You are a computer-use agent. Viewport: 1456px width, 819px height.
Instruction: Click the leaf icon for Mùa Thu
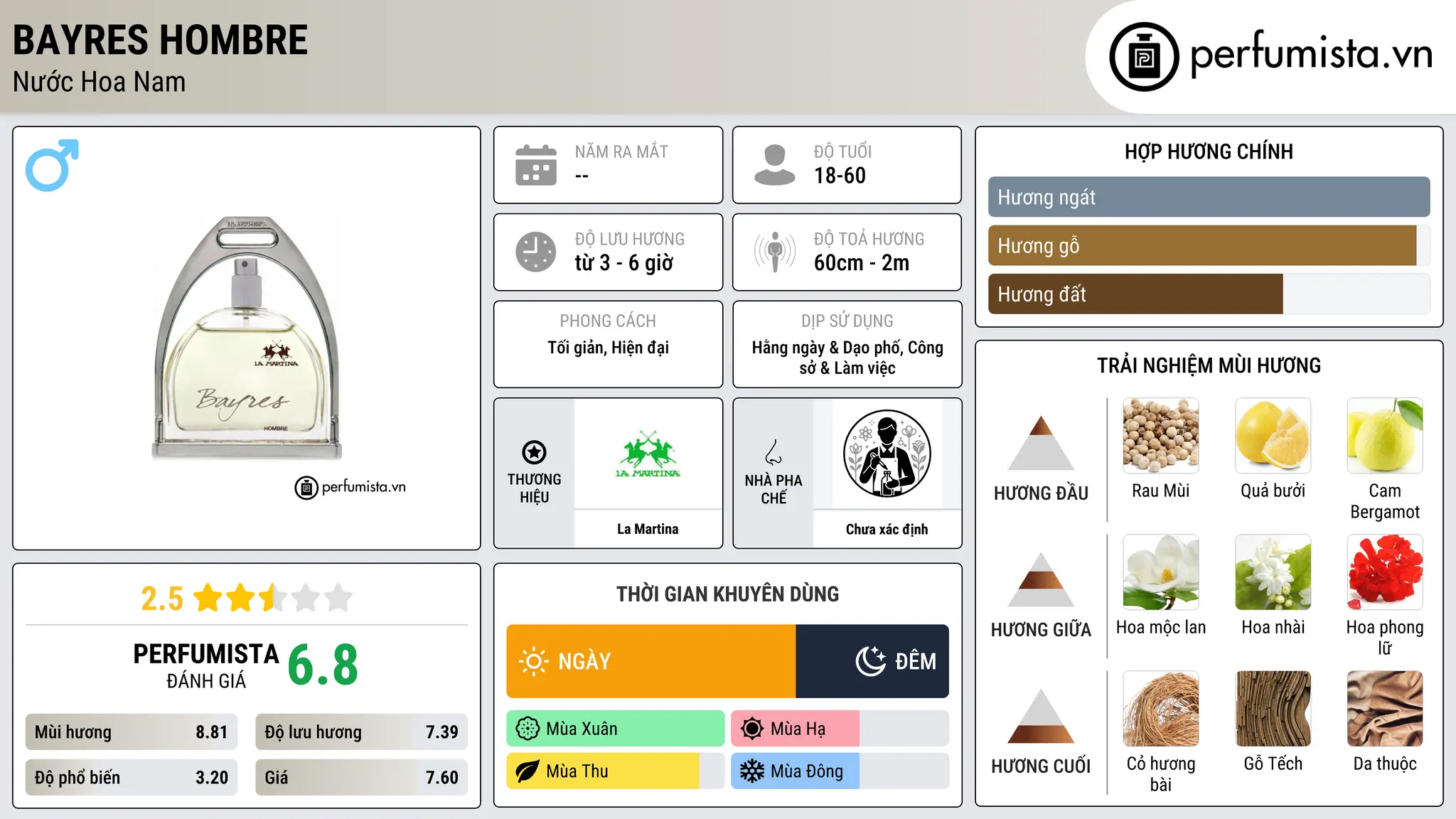coord(528,771)
